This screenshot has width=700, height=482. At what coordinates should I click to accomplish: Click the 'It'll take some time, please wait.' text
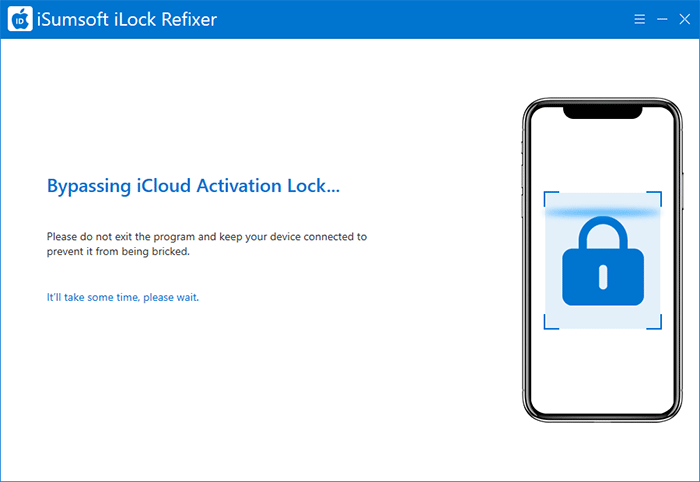(123, 297)
